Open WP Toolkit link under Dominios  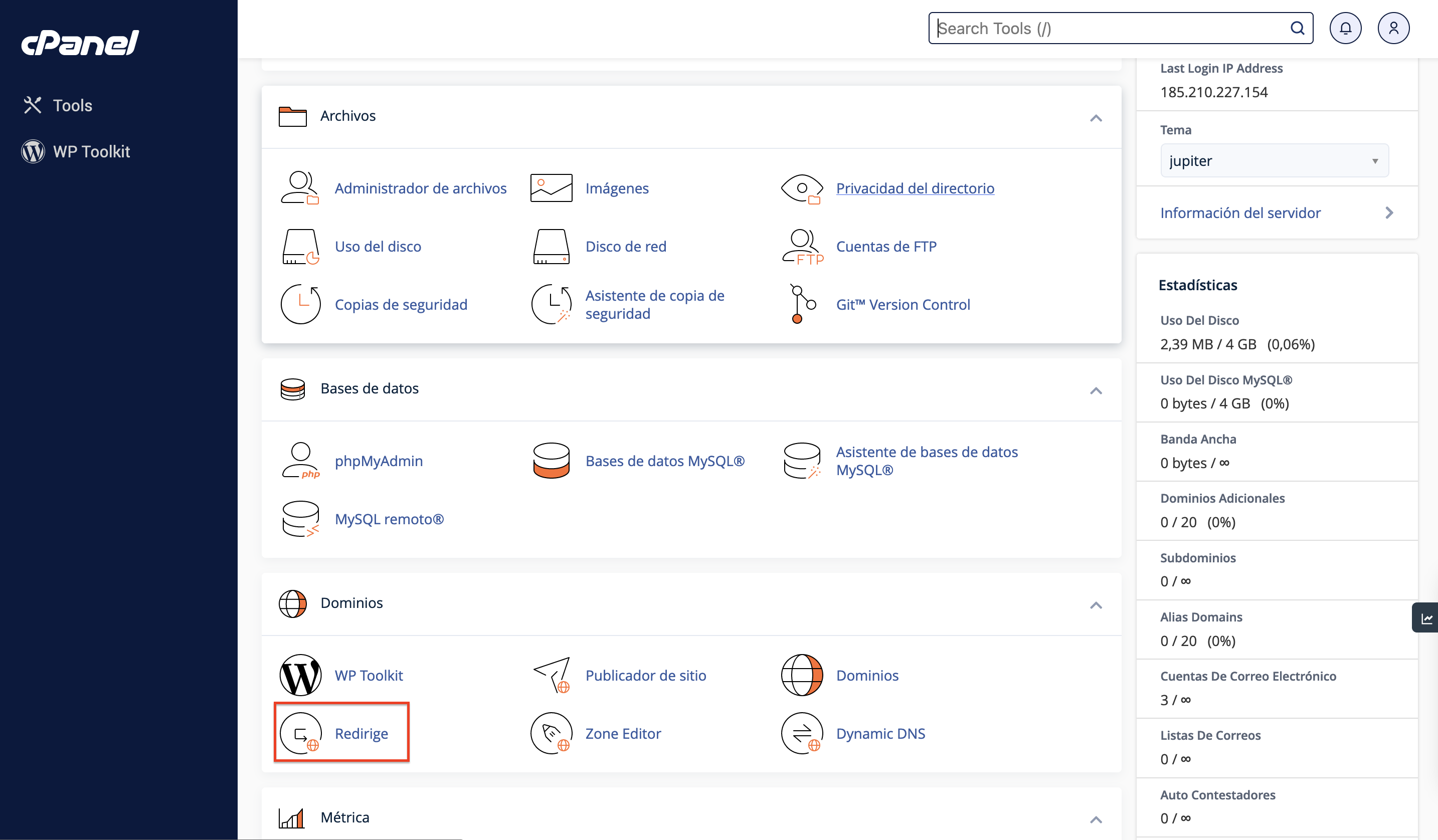(369, 675)
